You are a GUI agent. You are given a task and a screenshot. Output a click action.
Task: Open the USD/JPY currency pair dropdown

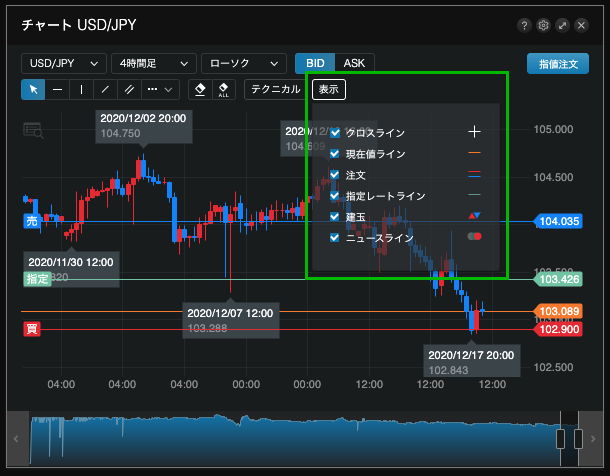point(63,63)
